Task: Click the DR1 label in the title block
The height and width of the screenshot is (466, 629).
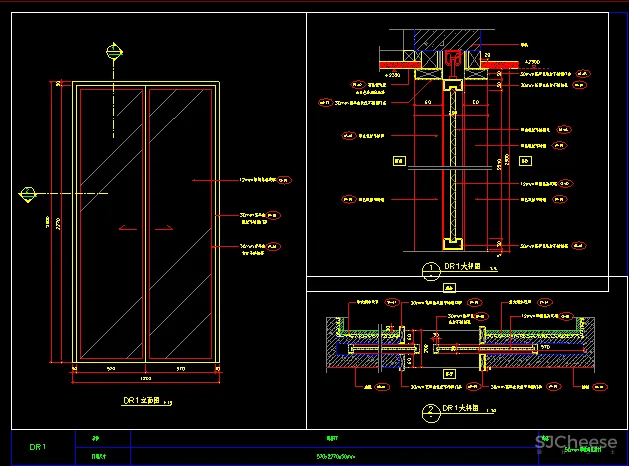Action: [x=36, y=446]
